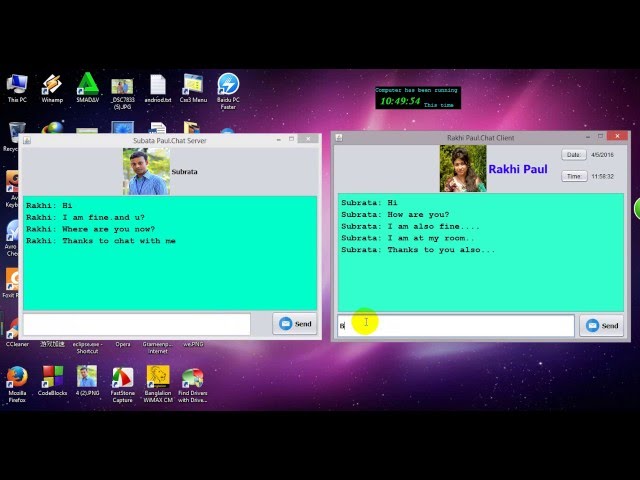Select the we.PNG desktop file
This screenshot has height=480, width=640.
[x=193, y=344]
